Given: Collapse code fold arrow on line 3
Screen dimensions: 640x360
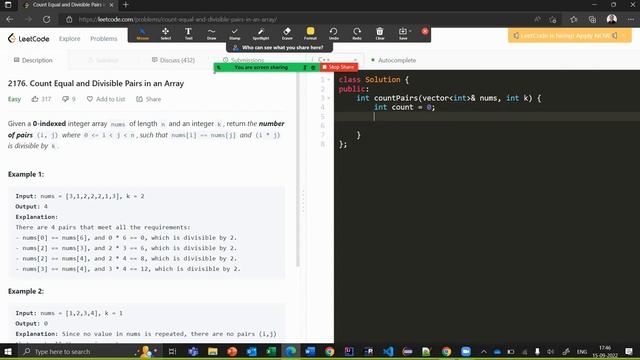Looking at the screenshot, I should tap(329, 98).
